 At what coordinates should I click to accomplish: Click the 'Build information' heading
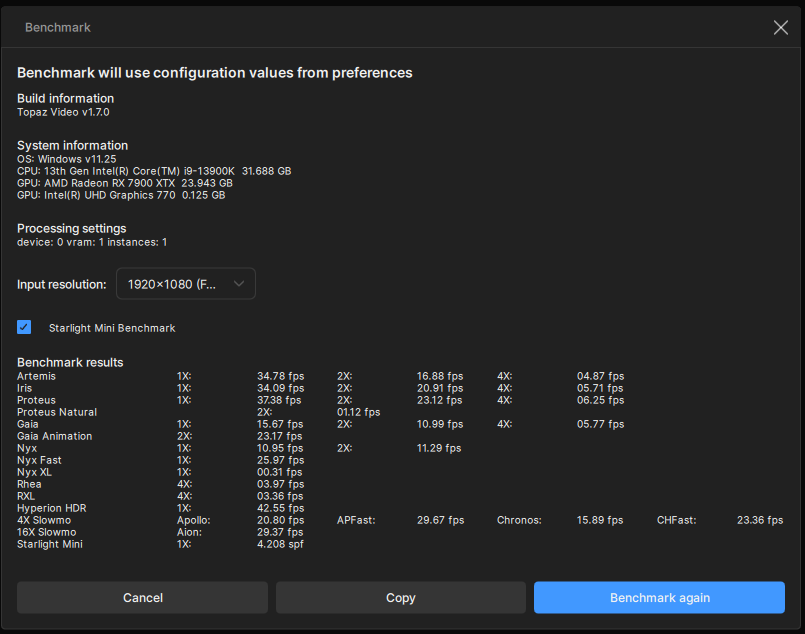coord(66,99)
